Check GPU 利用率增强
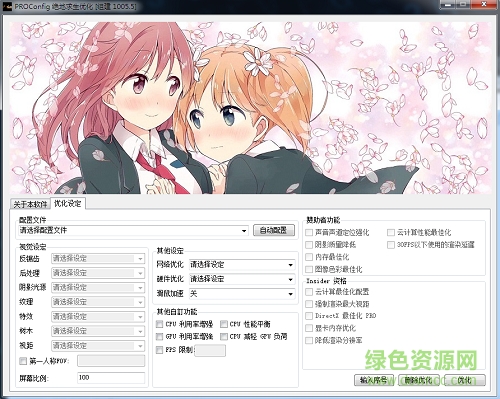The image size is (500, 399). (160, 336)
